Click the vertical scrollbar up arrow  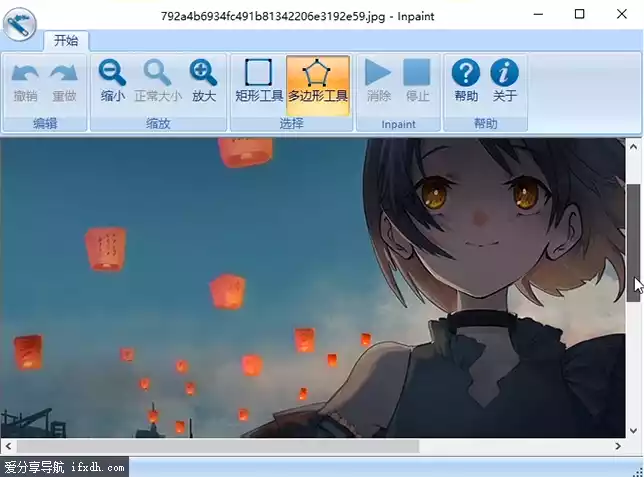pyautogui.click(x=633, y=146)
